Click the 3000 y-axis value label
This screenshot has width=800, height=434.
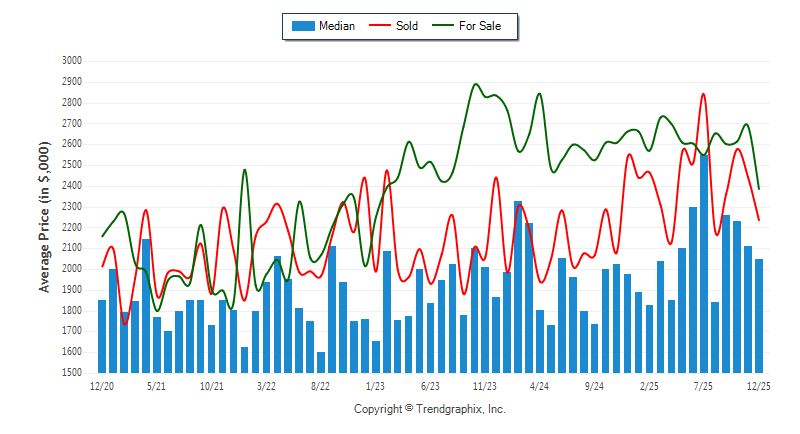tap(71, 61)
